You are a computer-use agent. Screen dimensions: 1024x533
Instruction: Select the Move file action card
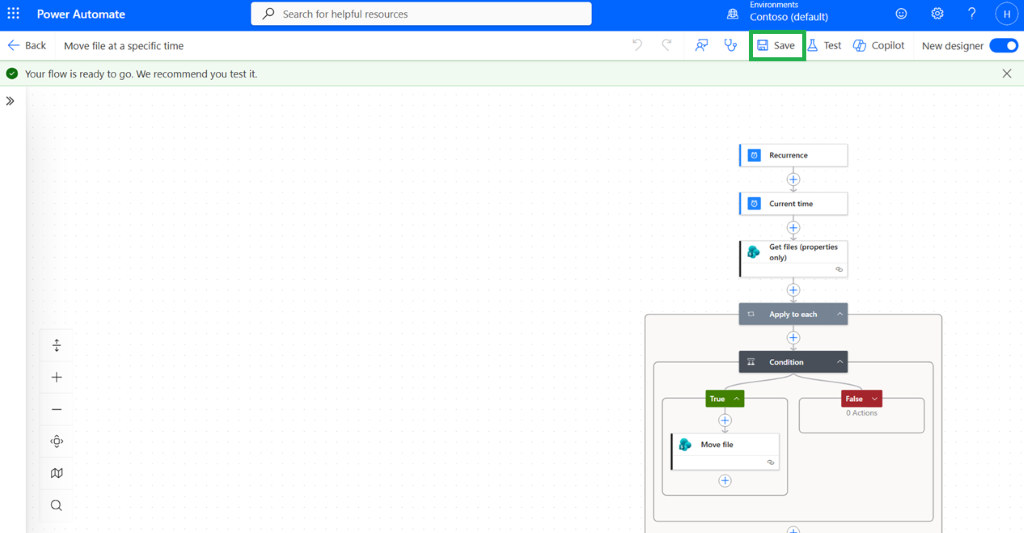(725, 451)
